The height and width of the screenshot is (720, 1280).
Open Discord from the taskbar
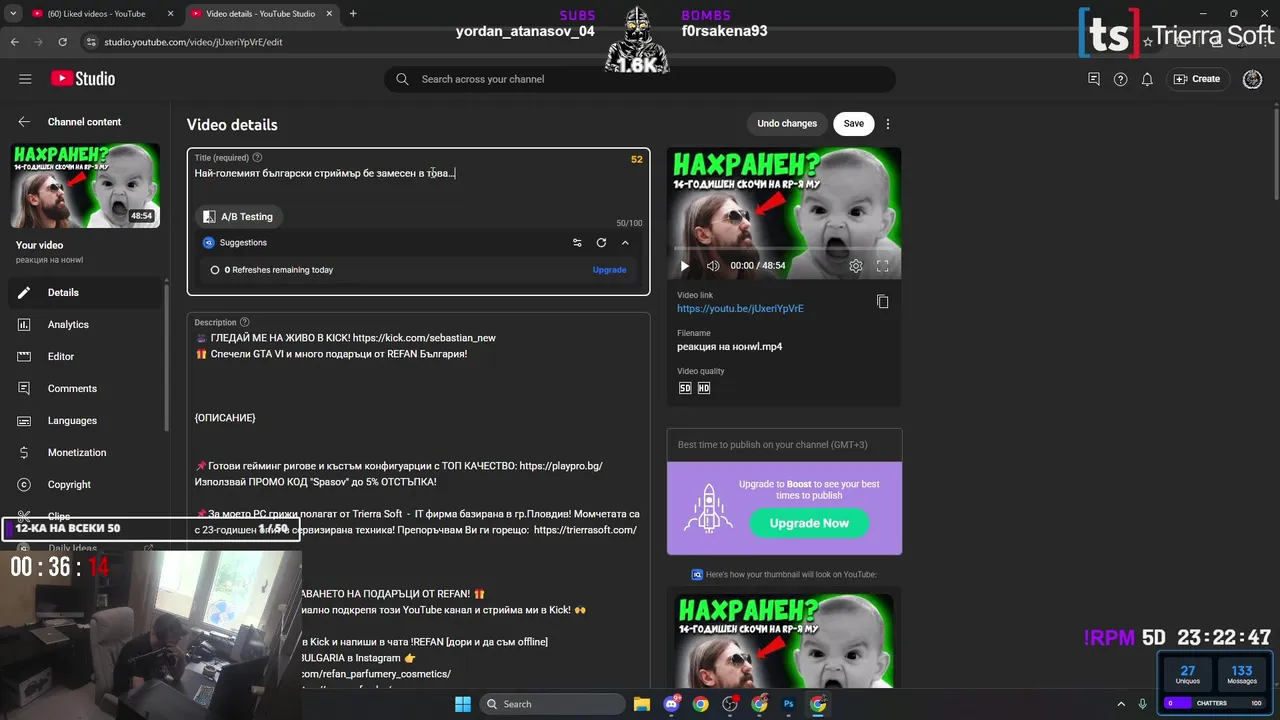tap(671, 704)
